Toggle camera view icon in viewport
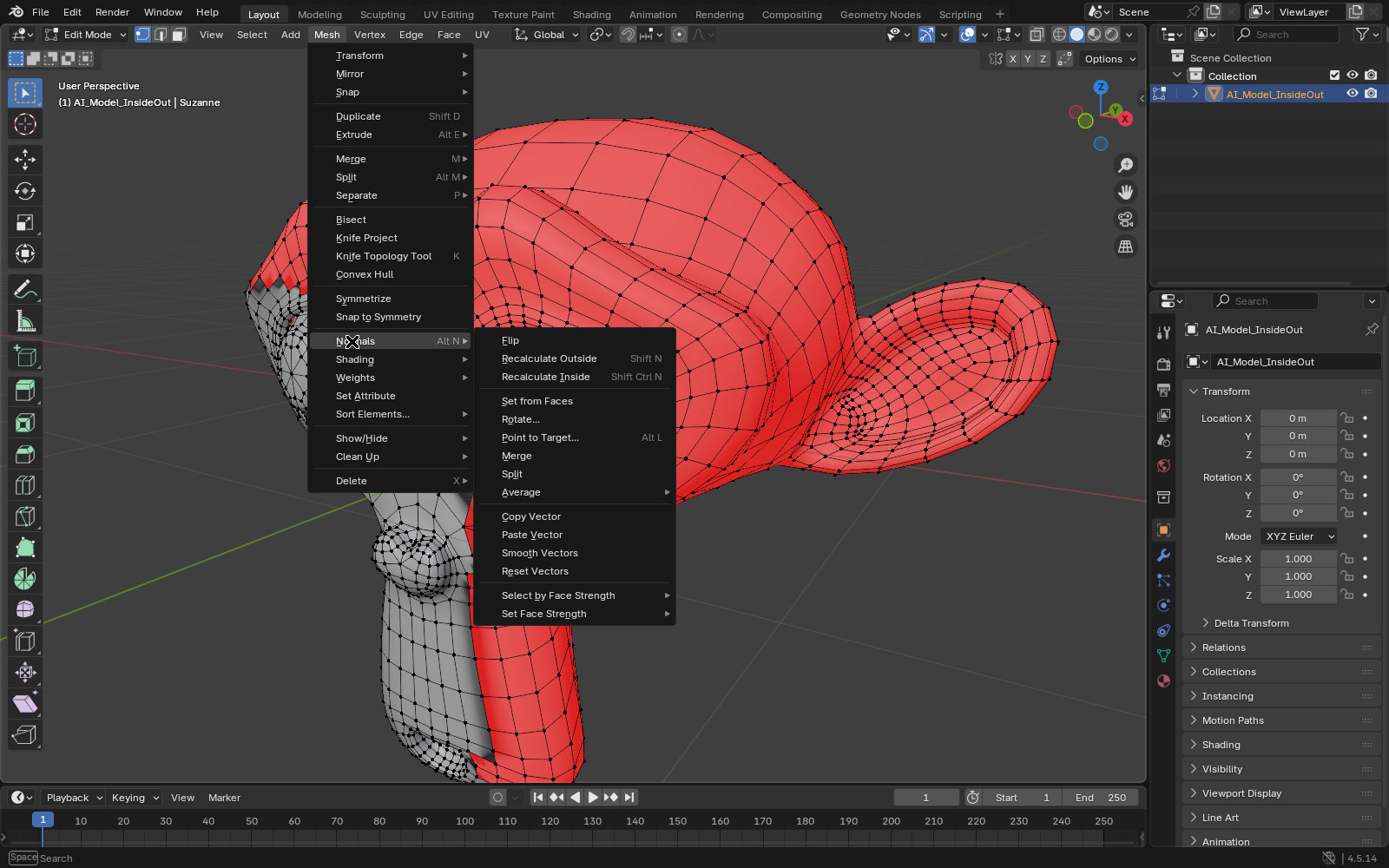1389x868 pixels. [1126, 220]
